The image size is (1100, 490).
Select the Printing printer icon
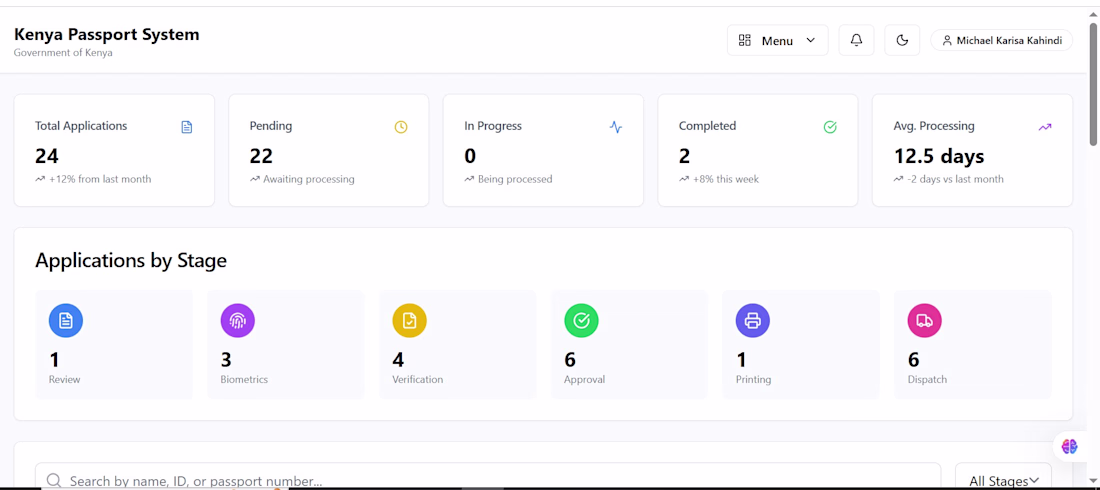753,321
